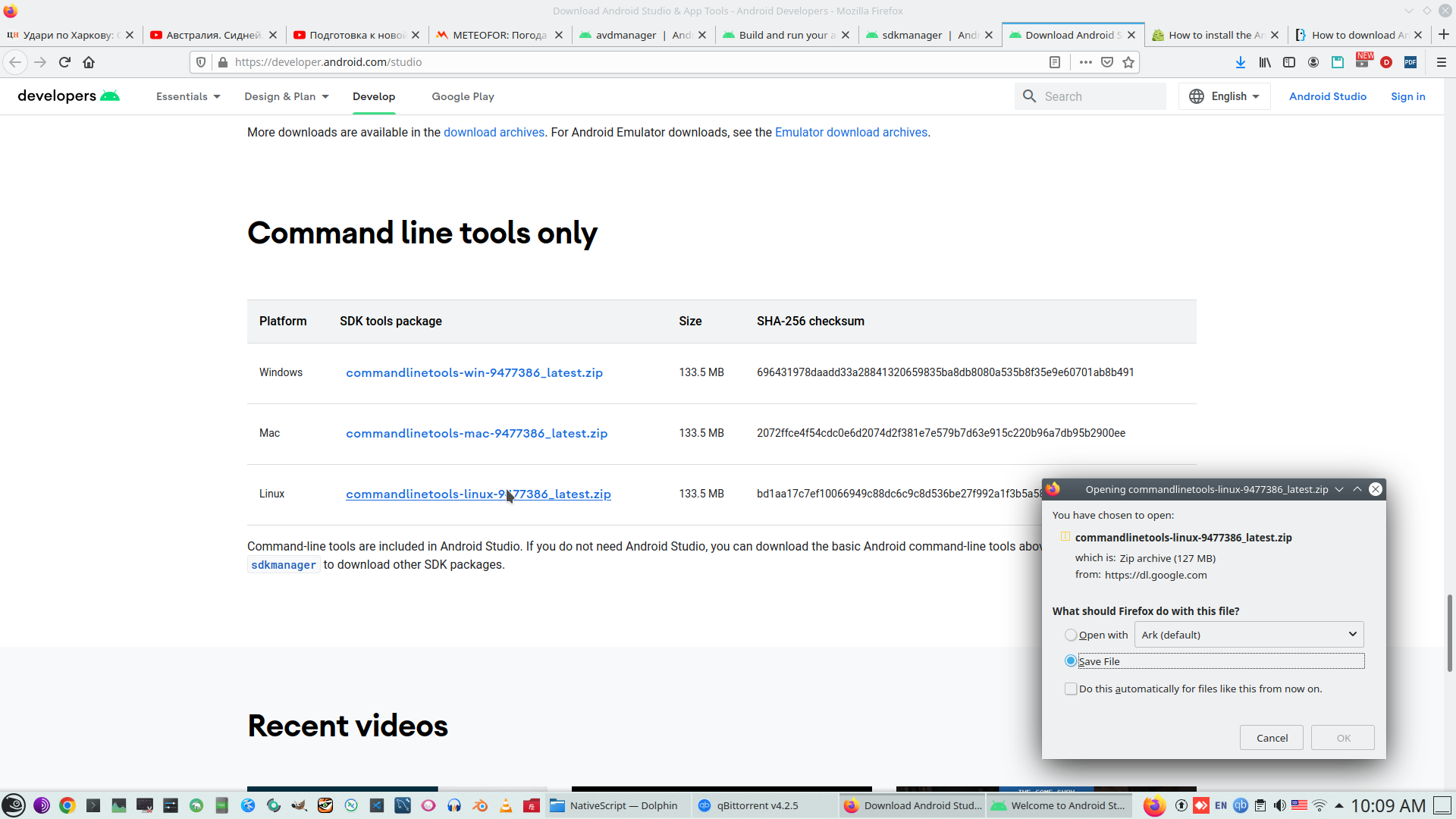Enable the Do this automatically checkbox
The width and height of the screenshot is (1456, 819).
coord(1070,689)
